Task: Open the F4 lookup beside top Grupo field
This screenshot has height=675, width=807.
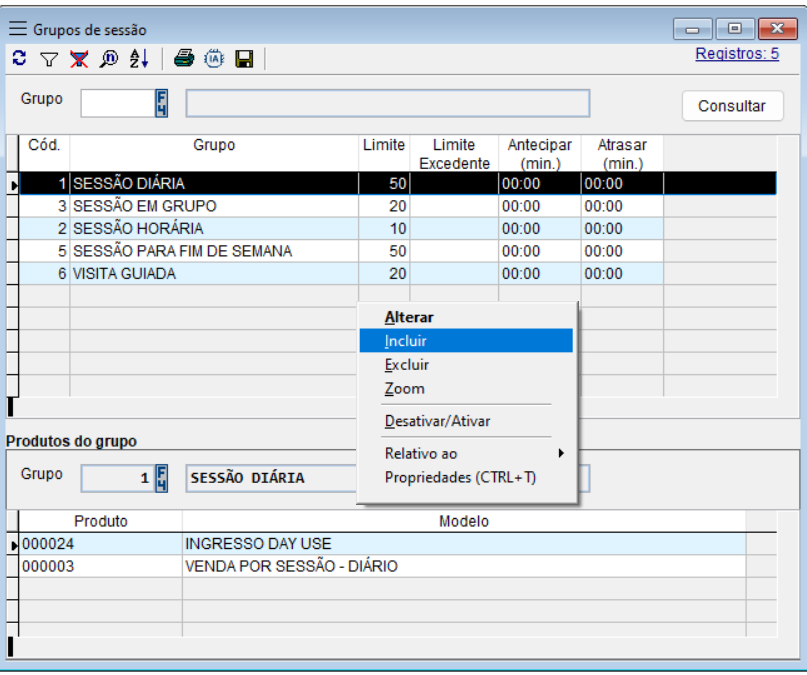Action: tap(161, 104)
